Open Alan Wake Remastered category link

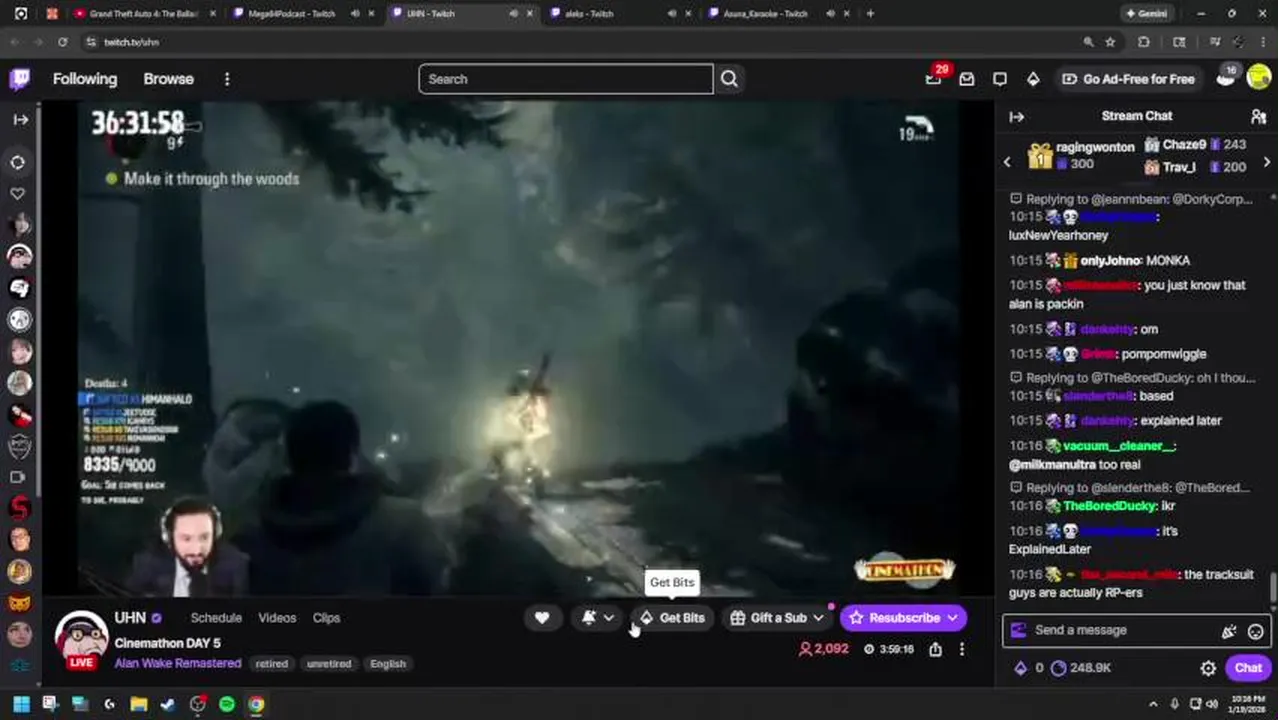pos(178,663)
